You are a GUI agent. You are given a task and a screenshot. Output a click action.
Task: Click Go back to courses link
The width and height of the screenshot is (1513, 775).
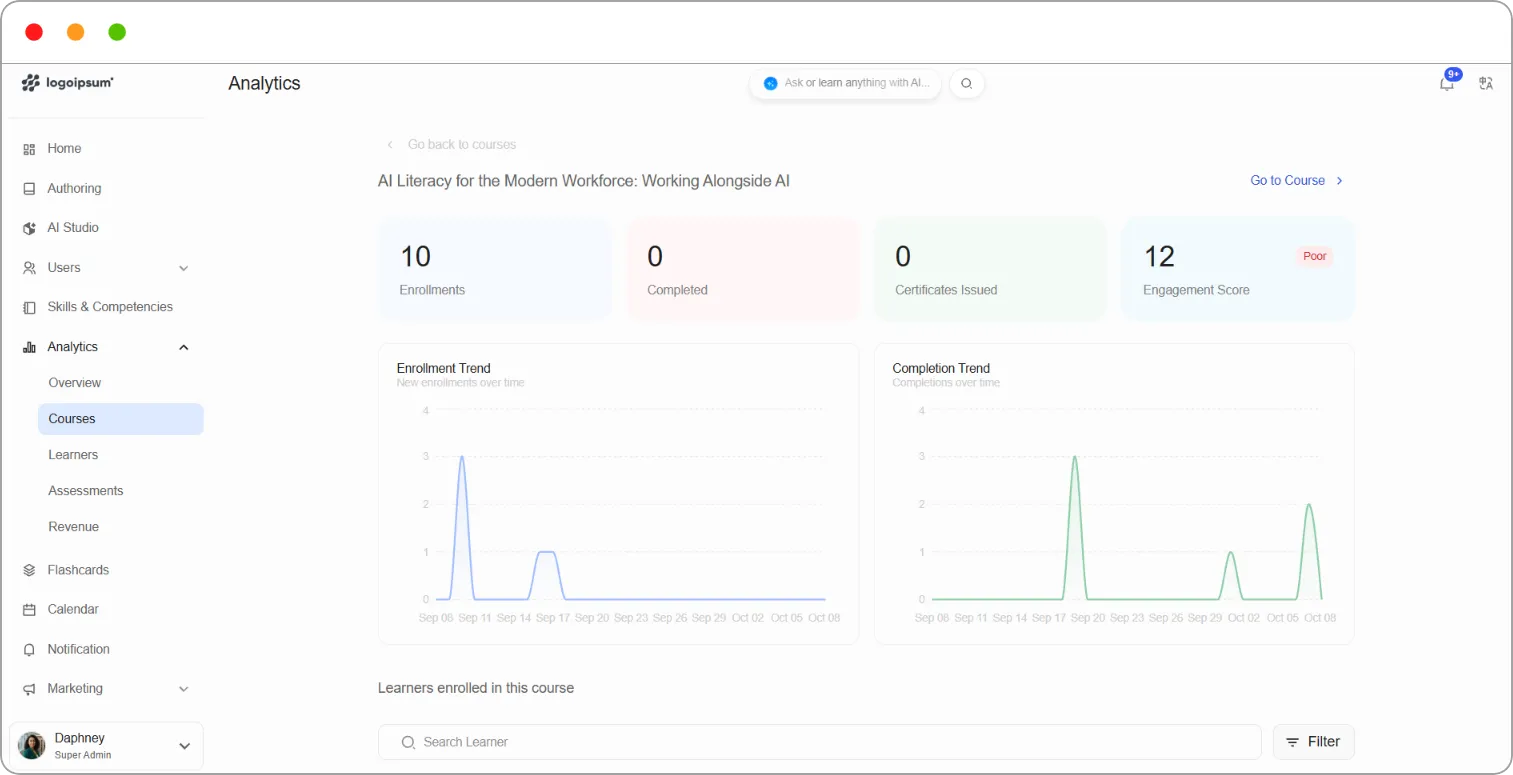click(451, 144)
